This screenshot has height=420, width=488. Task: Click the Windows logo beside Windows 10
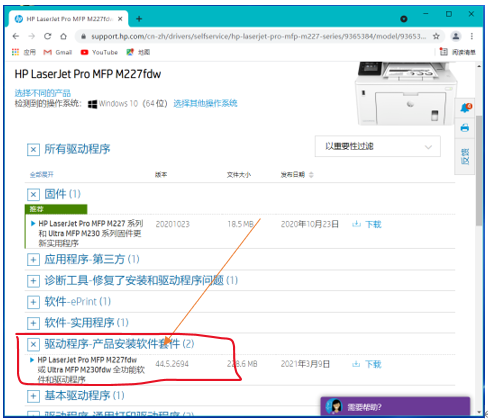coord(92,104)
